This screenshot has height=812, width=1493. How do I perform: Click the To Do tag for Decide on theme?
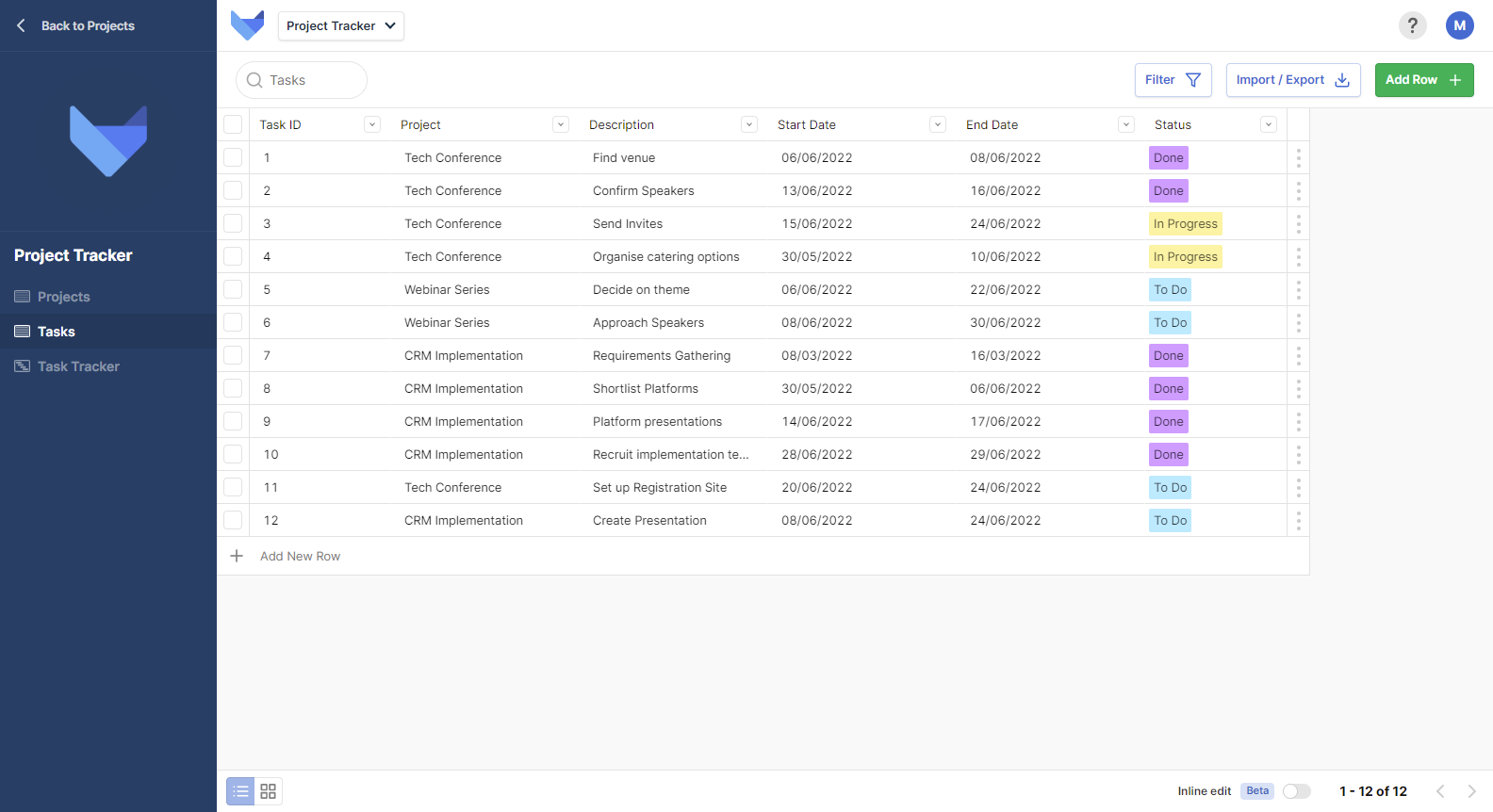tap(1171, 289)
